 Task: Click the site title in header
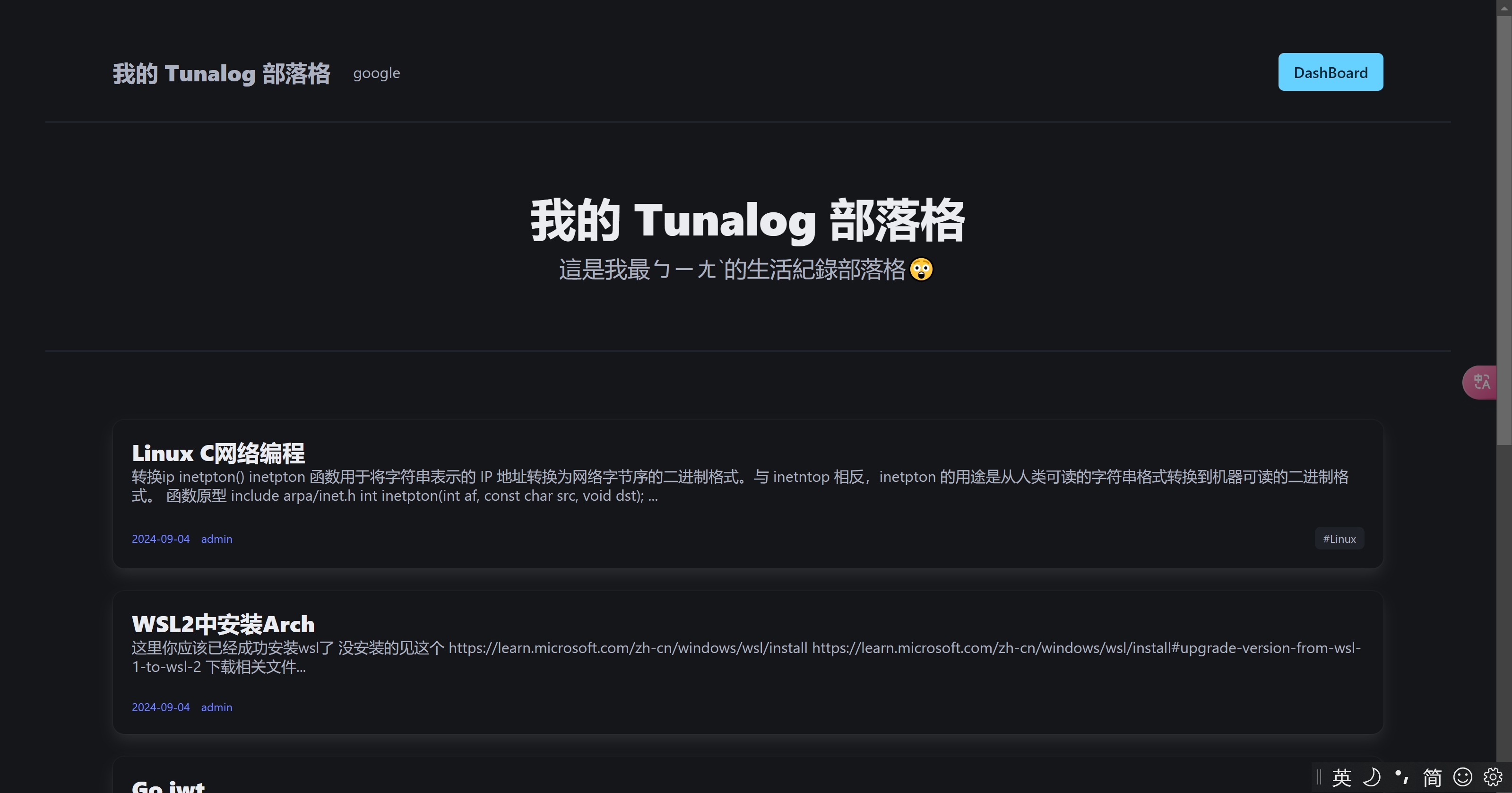[x=221, y=74]
